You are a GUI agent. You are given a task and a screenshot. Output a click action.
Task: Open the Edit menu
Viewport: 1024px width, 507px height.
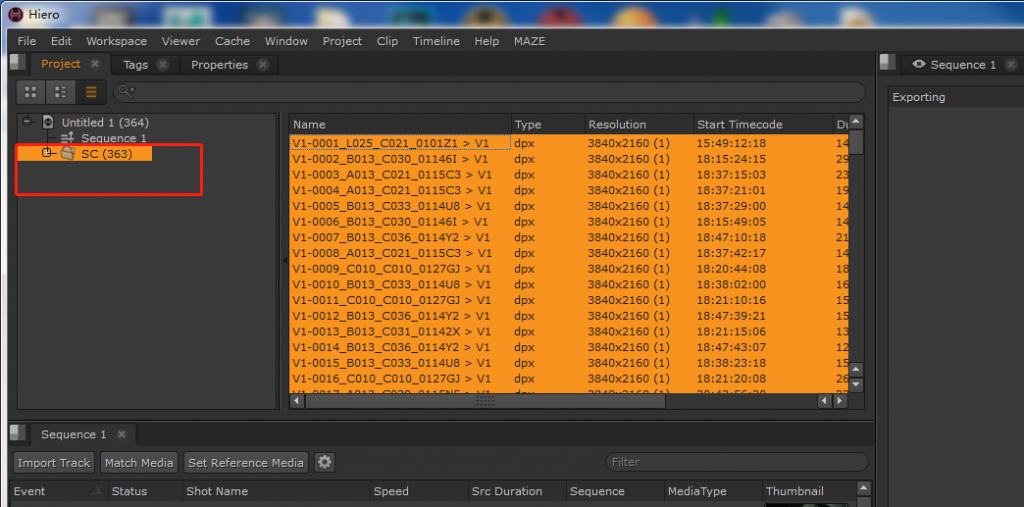coord(61,41)
